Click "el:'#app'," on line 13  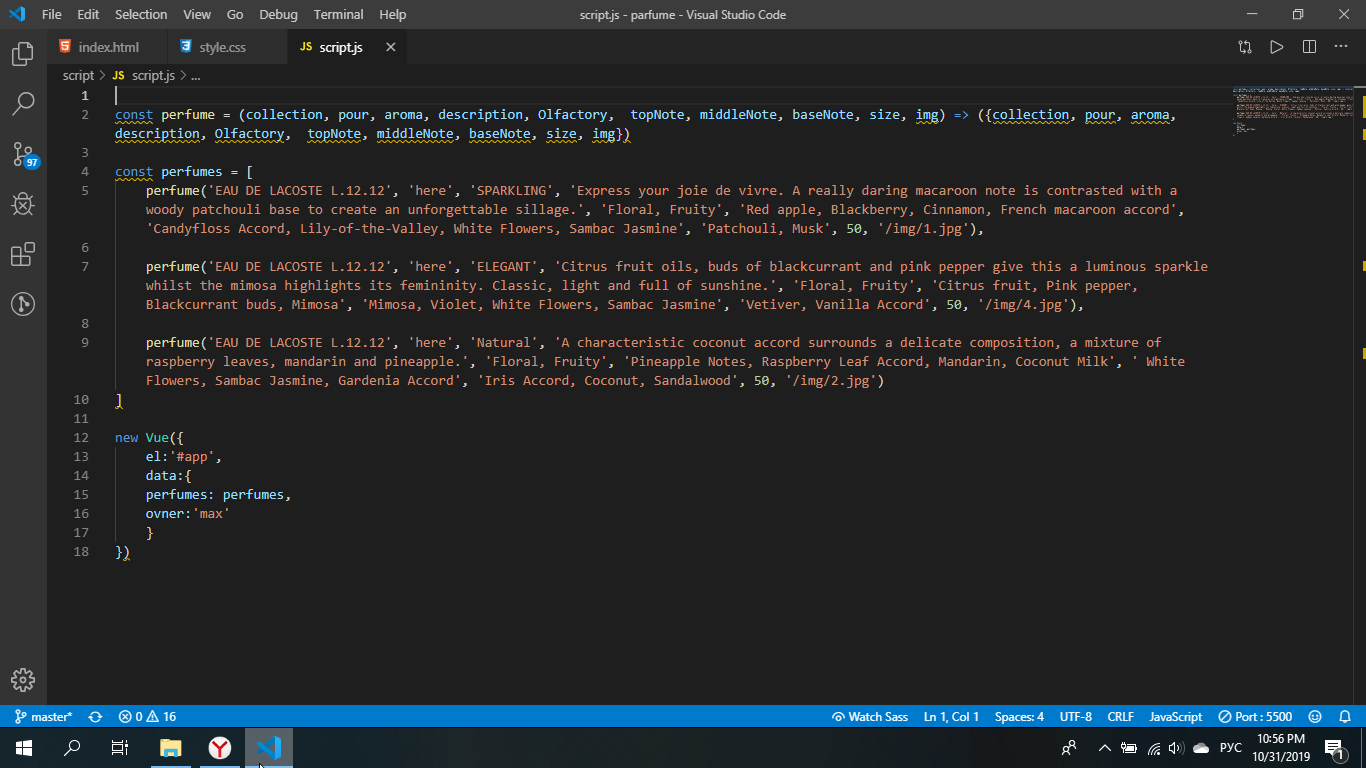point(184,457)
